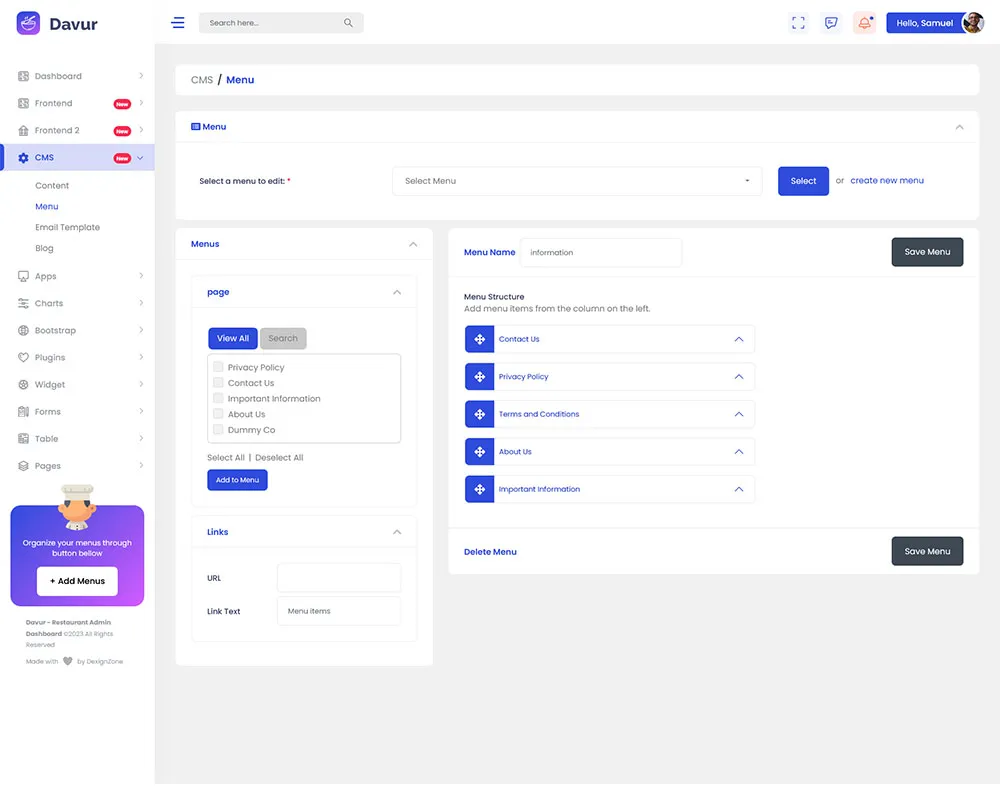
Task: Click the Add to Menu button
Action: [237, 480]
